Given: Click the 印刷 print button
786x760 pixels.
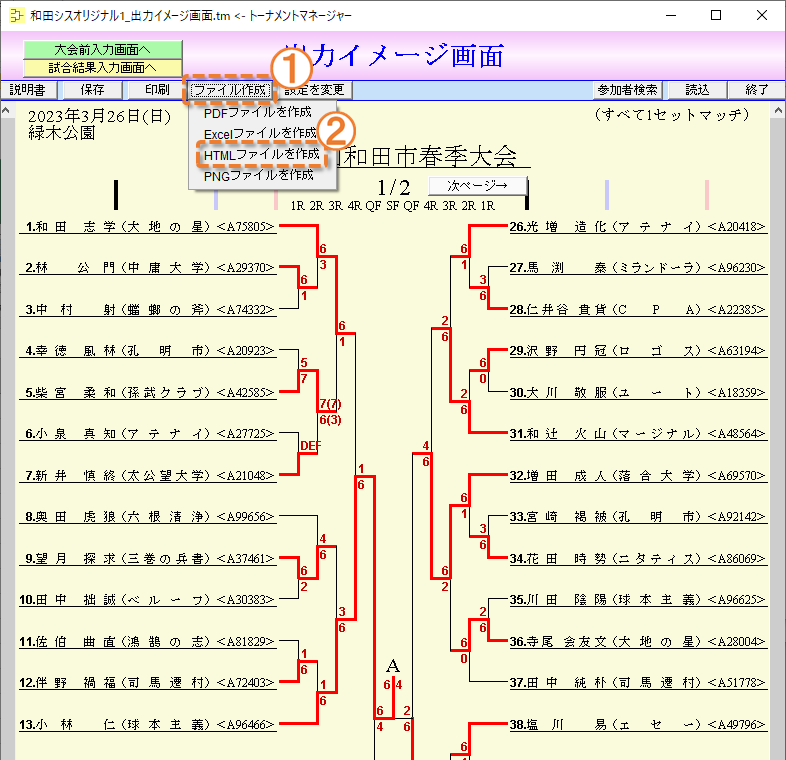Looking at the screenshot, I should (157, 90).
